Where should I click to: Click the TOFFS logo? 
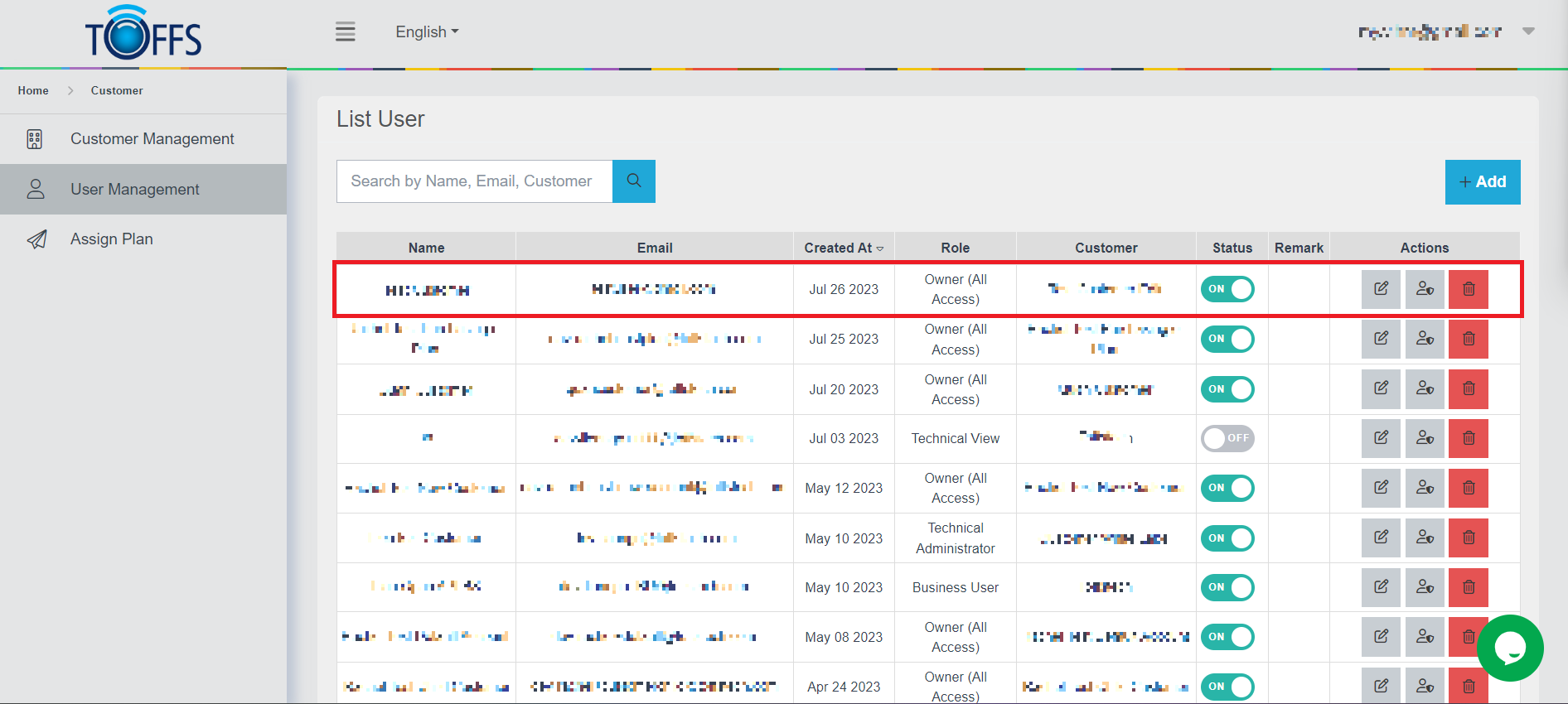tap(143, 34)
